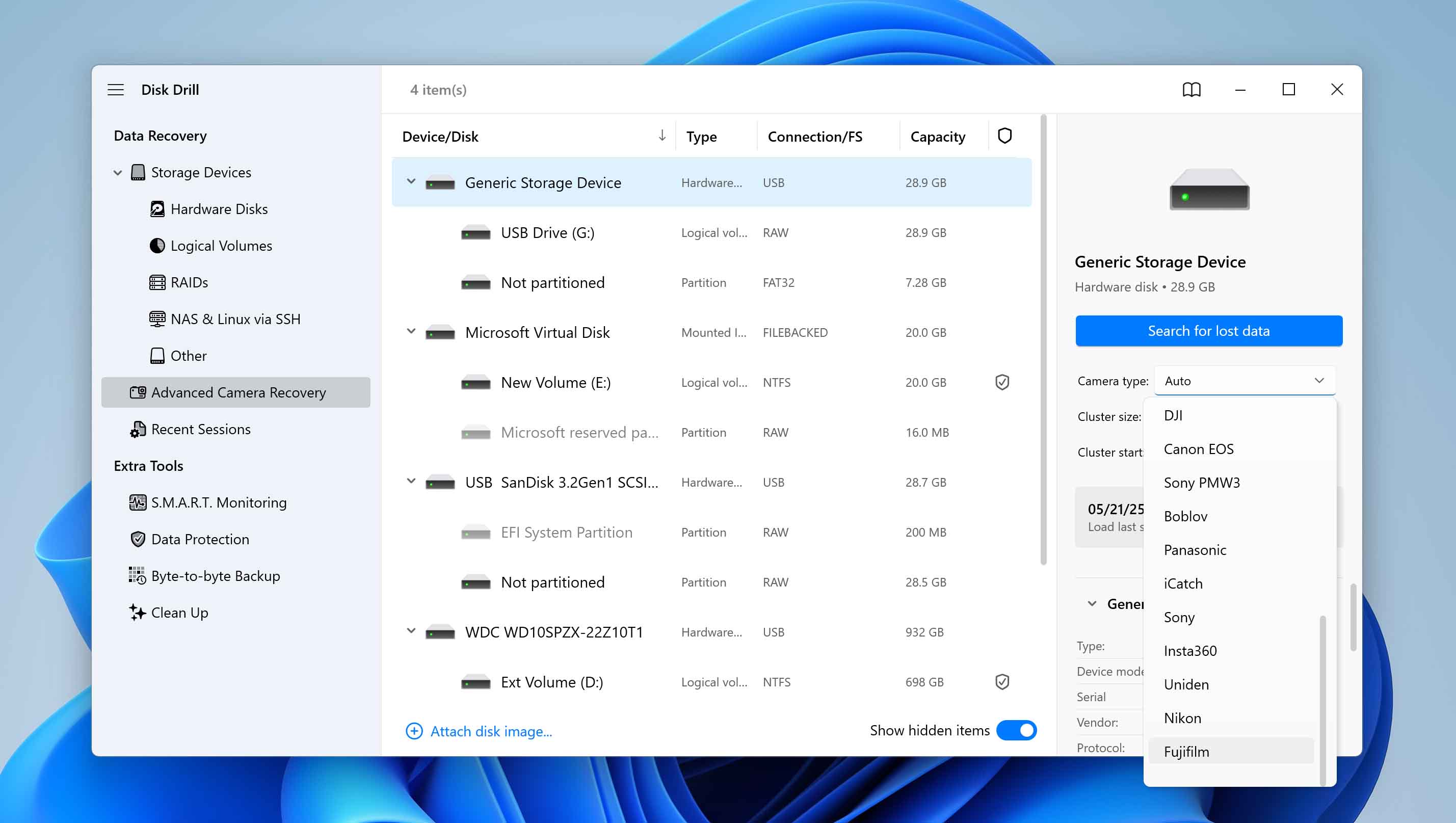Click the Clean Up sparkle icon
Viewport: 1456px width, 823px height.
138,613
